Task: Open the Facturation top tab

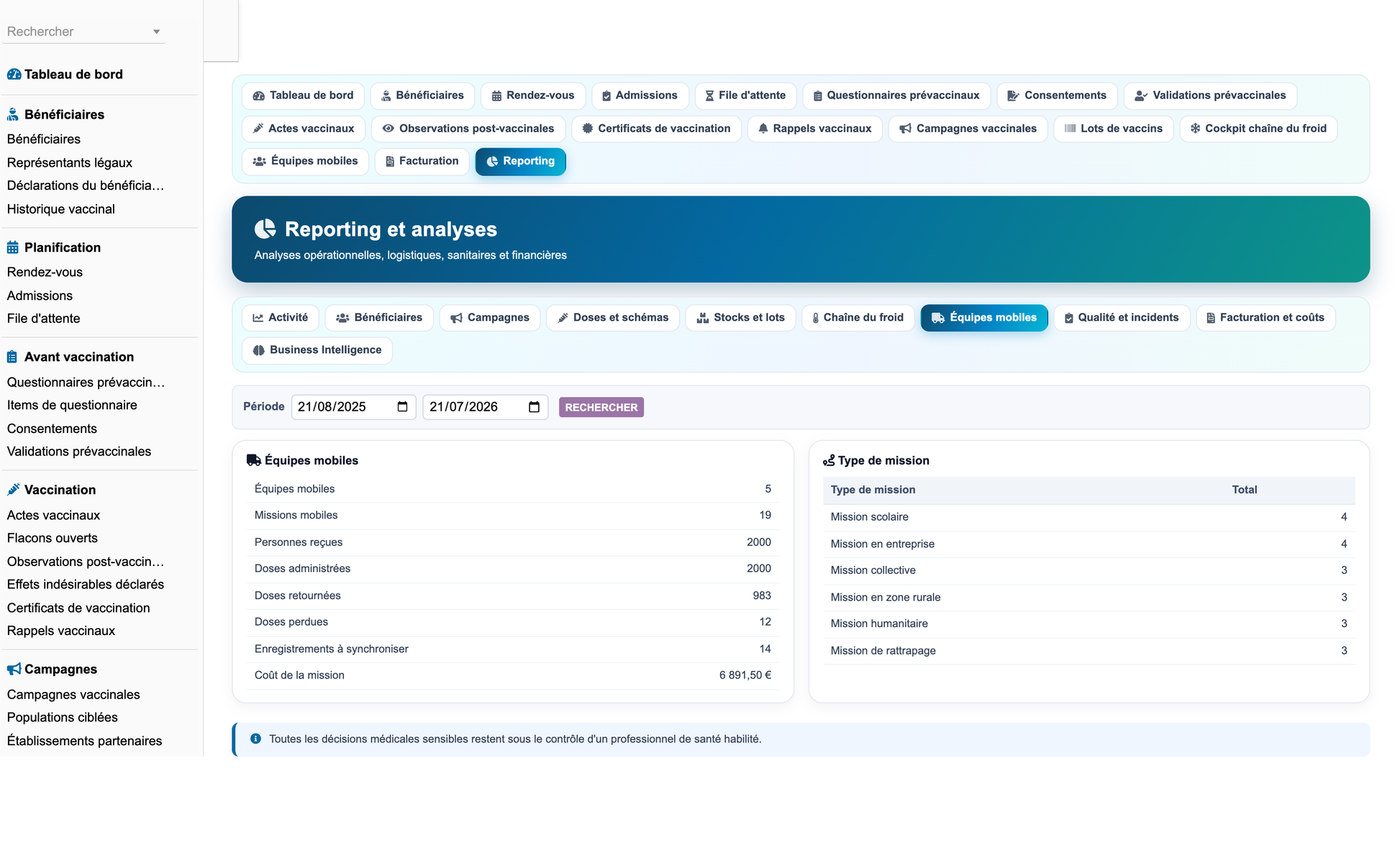Action: [x=422, y=161]
